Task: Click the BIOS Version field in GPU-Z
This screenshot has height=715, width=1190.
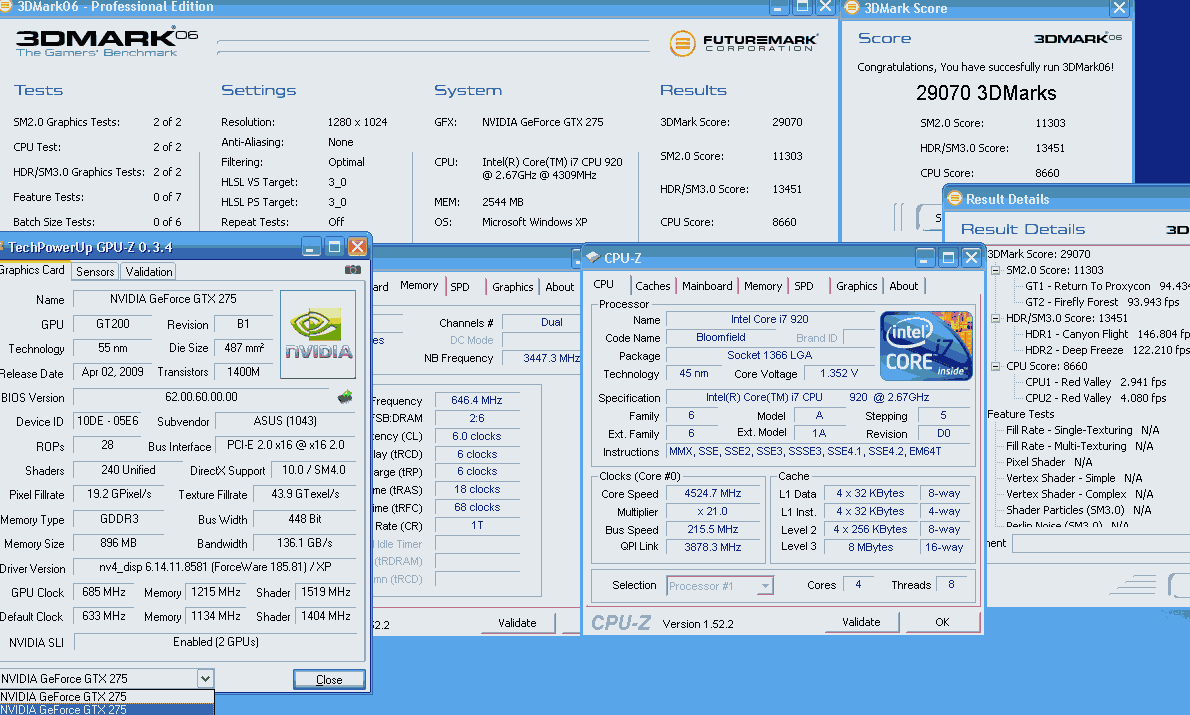Action: [x=201, y=397]
